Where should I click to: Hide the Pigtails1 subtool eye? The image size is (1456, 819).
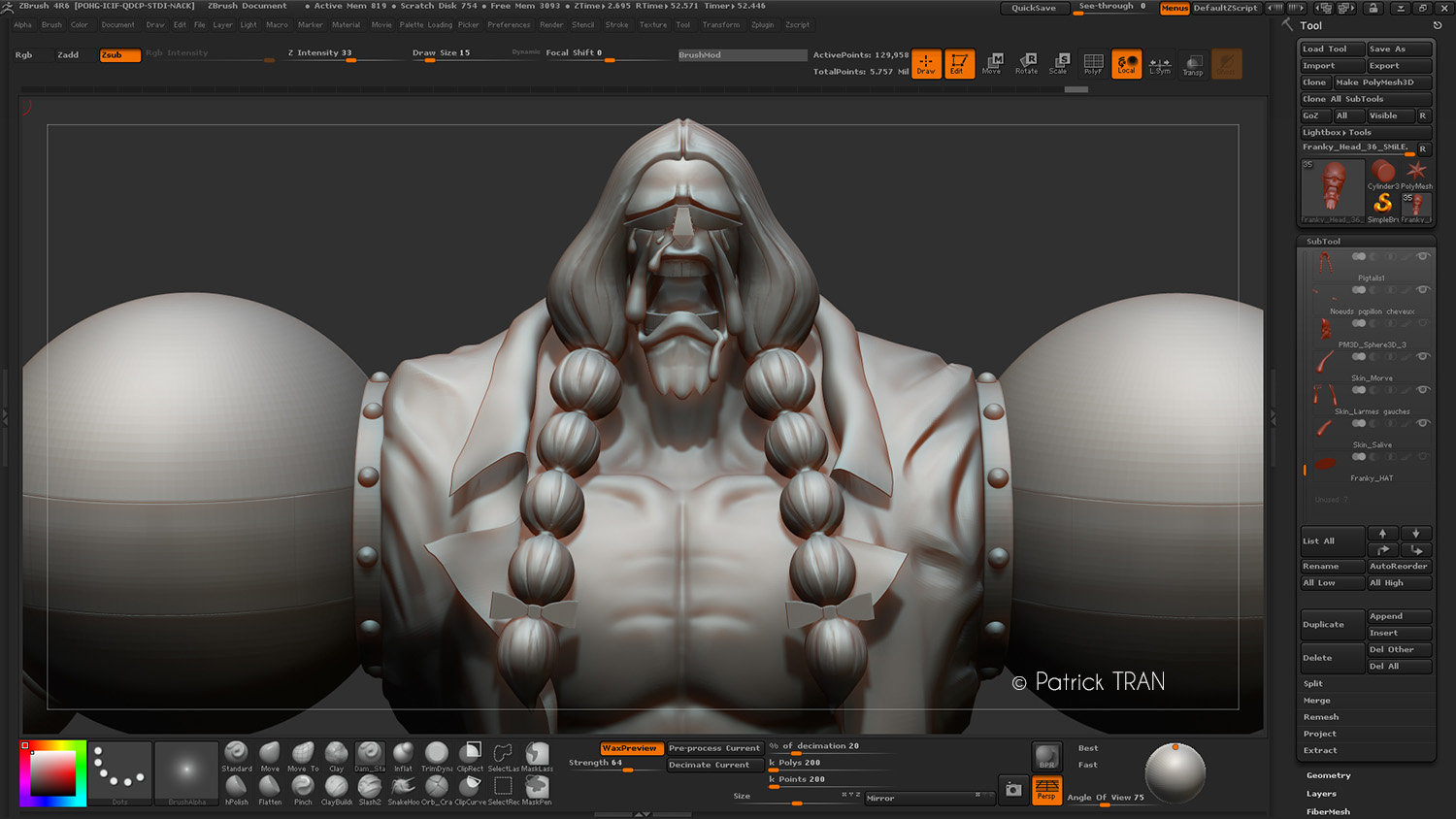1423,256
